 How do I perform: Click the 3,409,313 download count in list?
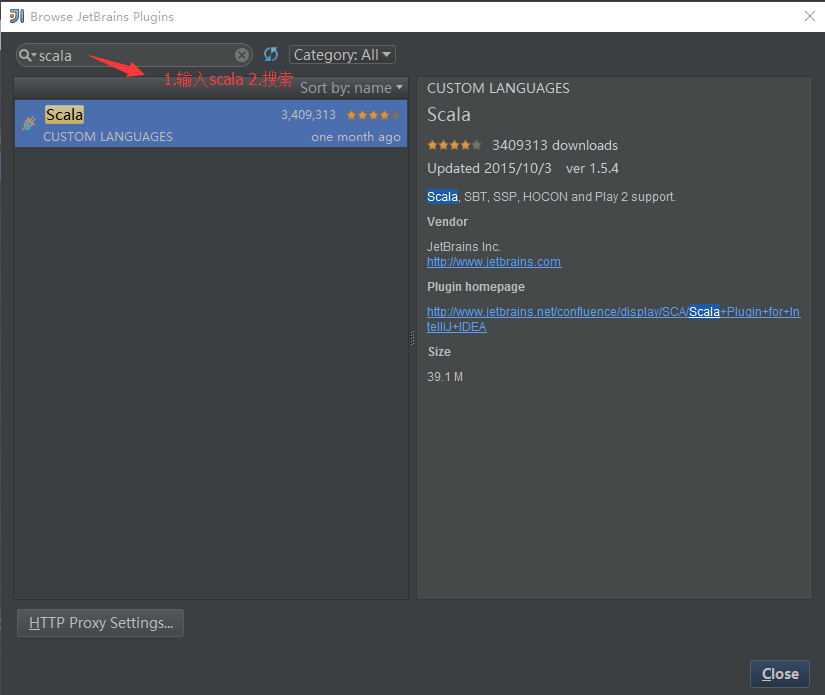pos(308,115)
